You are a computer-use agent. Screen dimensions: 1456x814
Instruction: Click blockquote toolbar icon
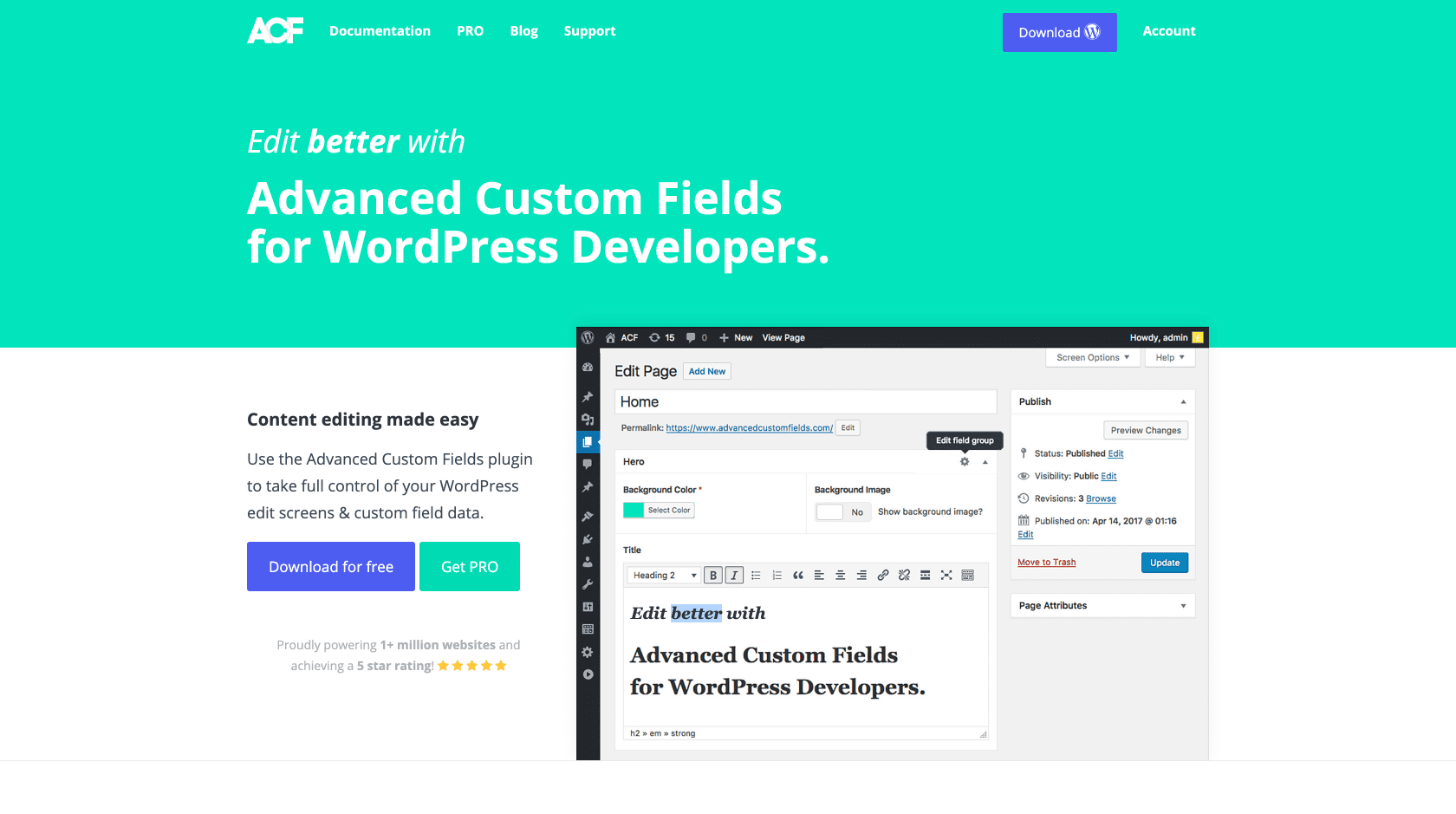[798, 576]
